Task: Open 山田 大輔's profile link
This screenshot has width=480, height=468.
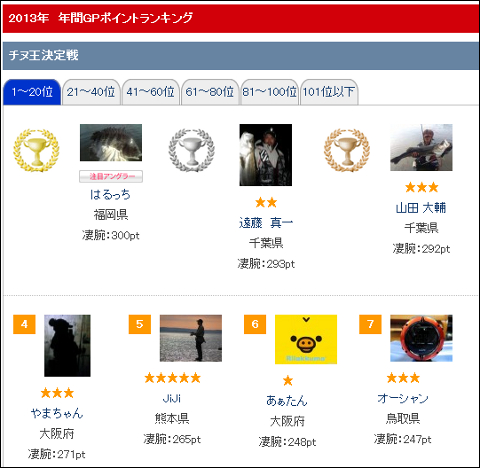Action: coord(421,208)
